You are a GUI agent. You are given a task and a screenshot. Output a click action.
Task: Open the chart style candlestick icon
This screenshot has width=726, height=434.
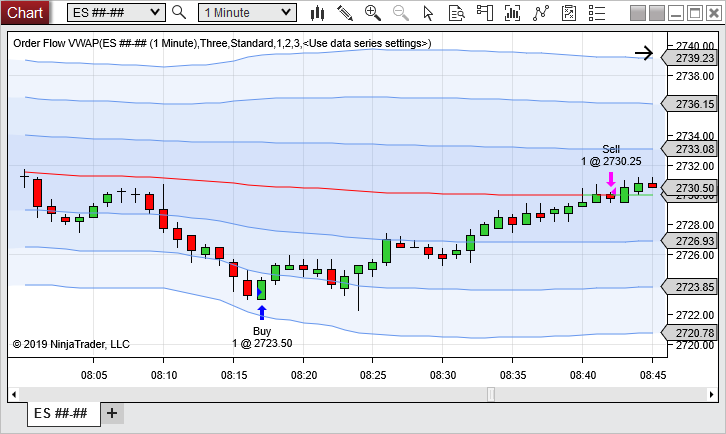(x=318, y=13)
